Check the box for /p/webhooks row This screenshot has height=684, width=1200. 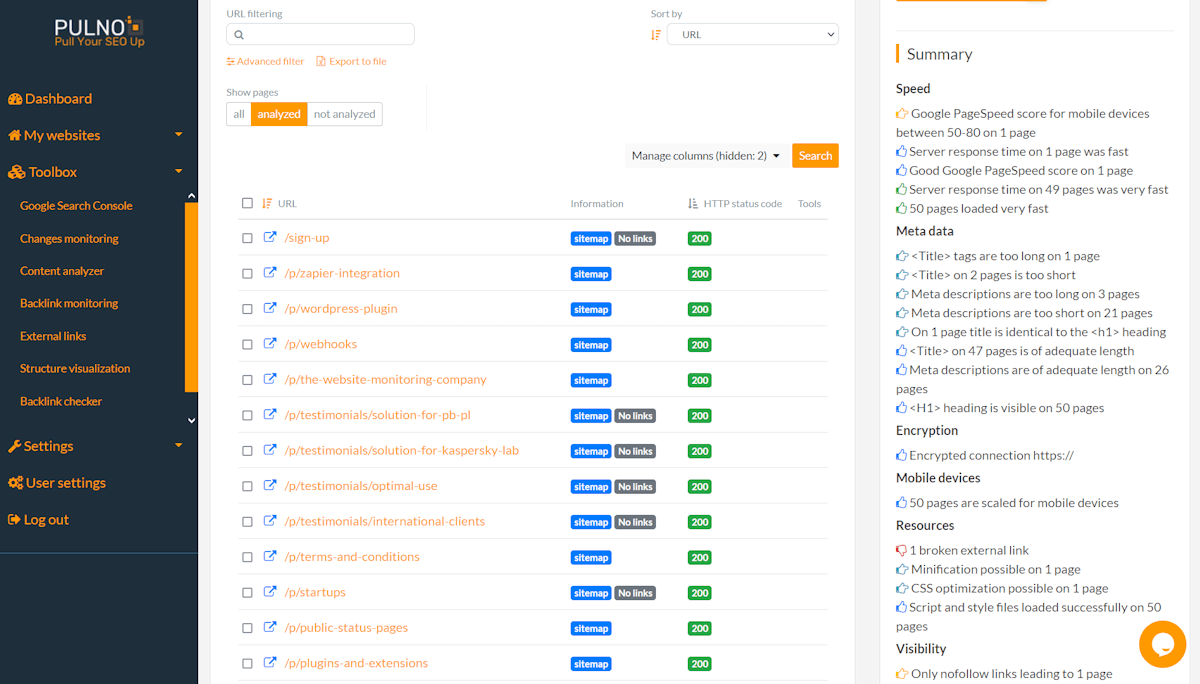pos(248,345)
